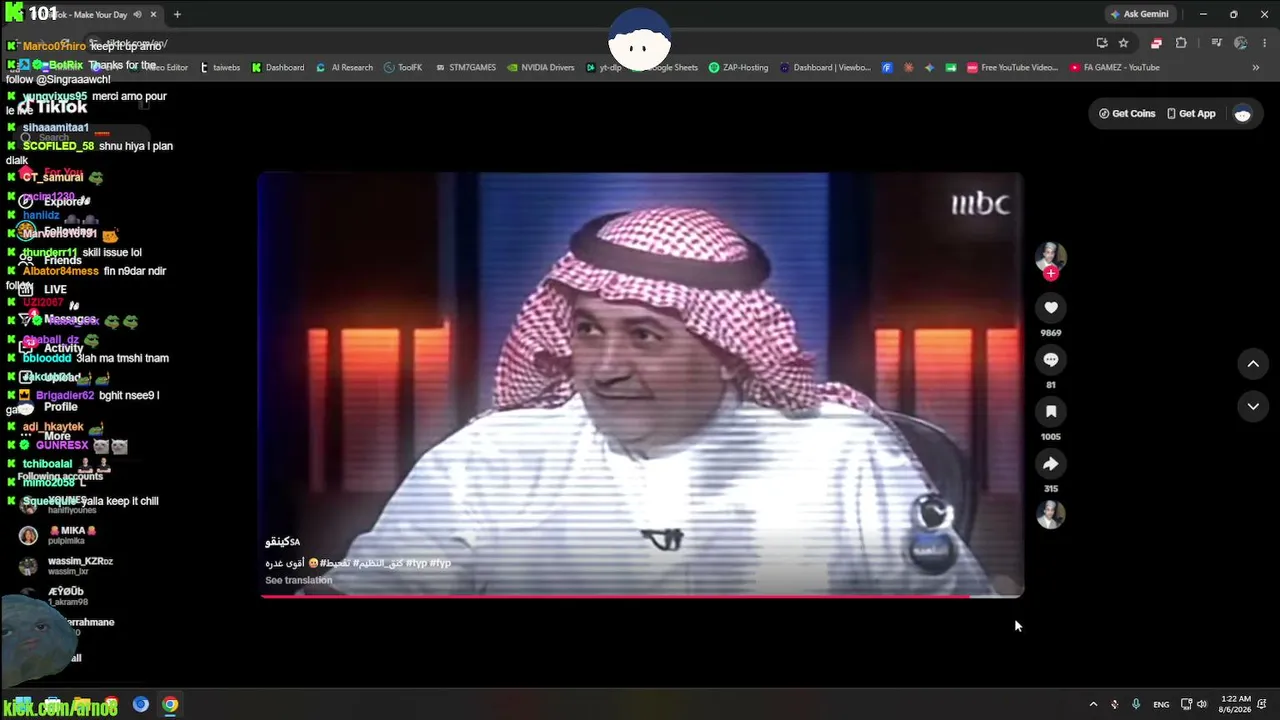
Task: Open the ZAP-Hosting bookmark
Action: (738, 68)
